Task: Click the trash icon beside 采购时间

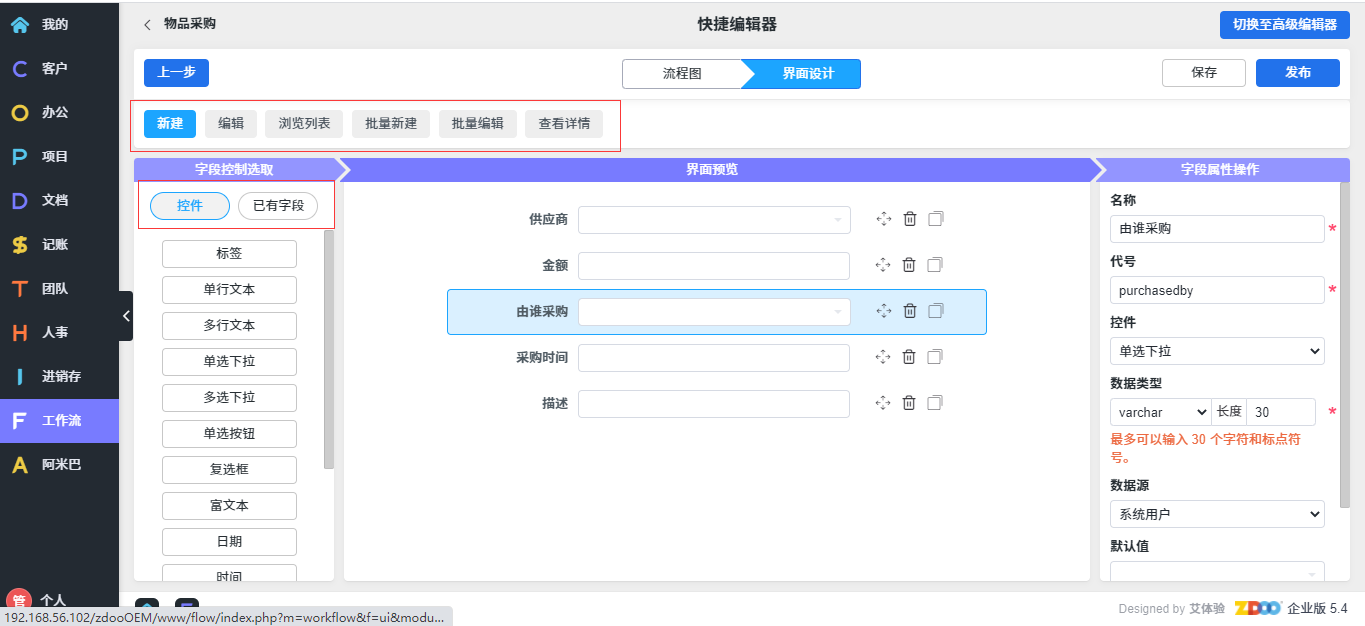Action: [x=909, y=357]
